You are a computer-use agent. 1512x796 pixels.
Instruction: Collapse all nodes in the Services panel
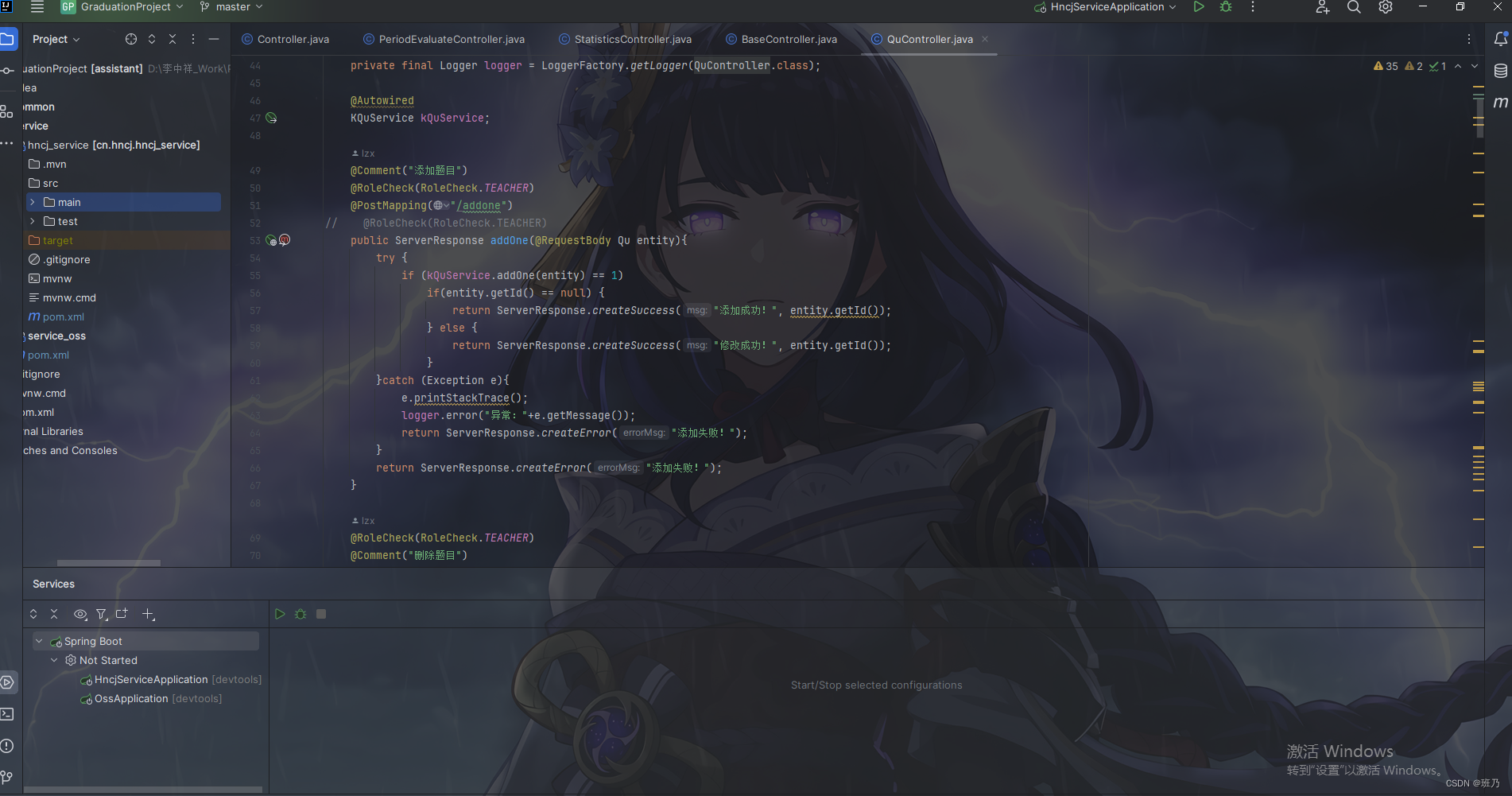53,613
